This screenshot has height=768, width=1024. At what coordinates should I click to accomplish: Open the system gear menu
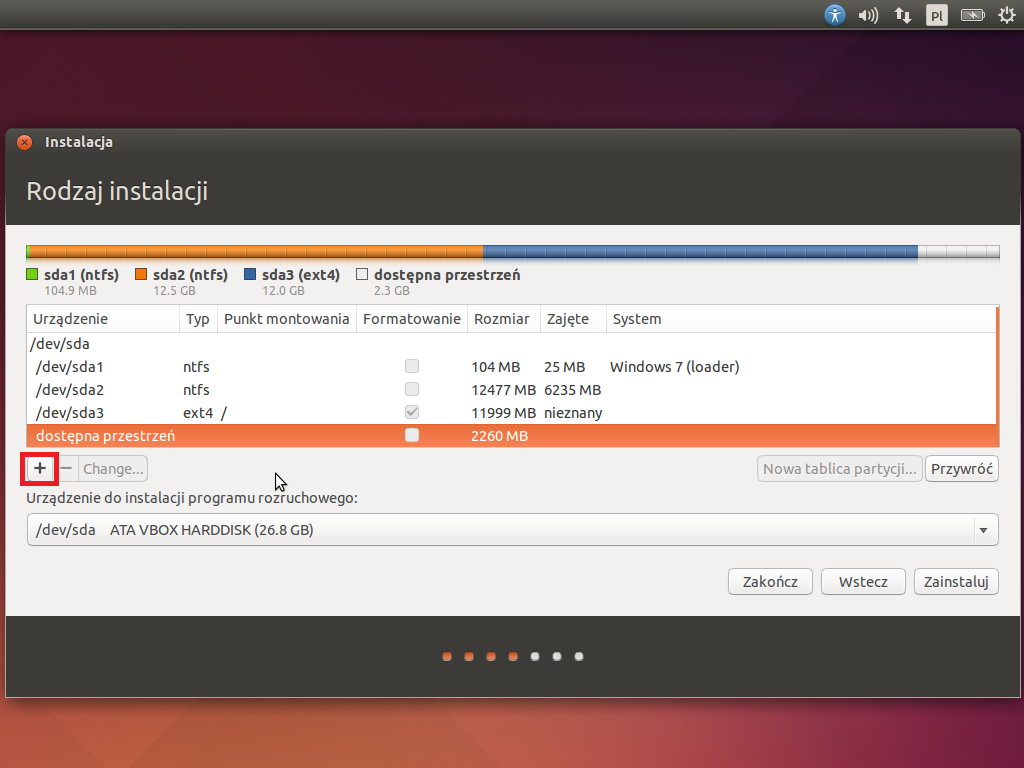tap(1007, 15)
